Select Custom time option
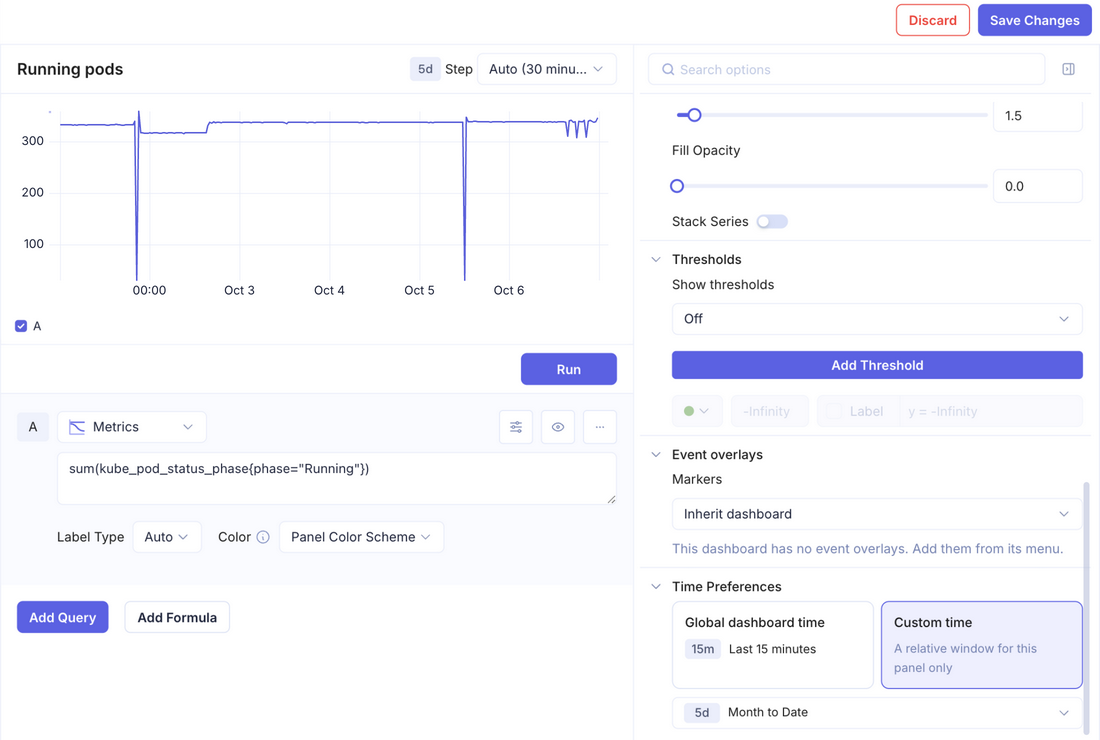This screenshot has height=740, width=1100. point(981,645)
